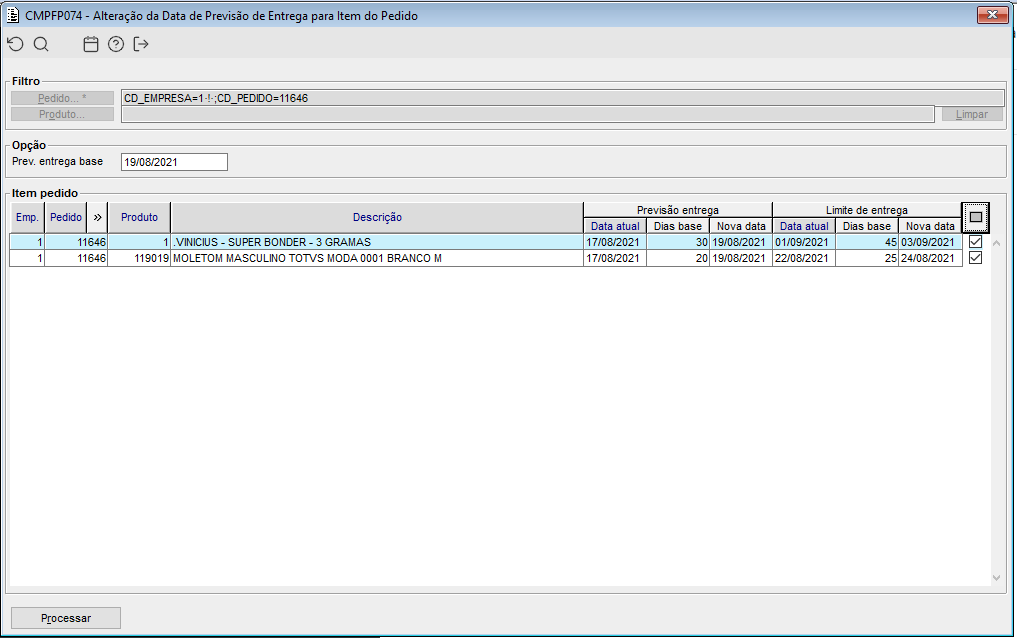Expand the » column header button
This screenshot has height=638, width=1017.
(97, 217)
